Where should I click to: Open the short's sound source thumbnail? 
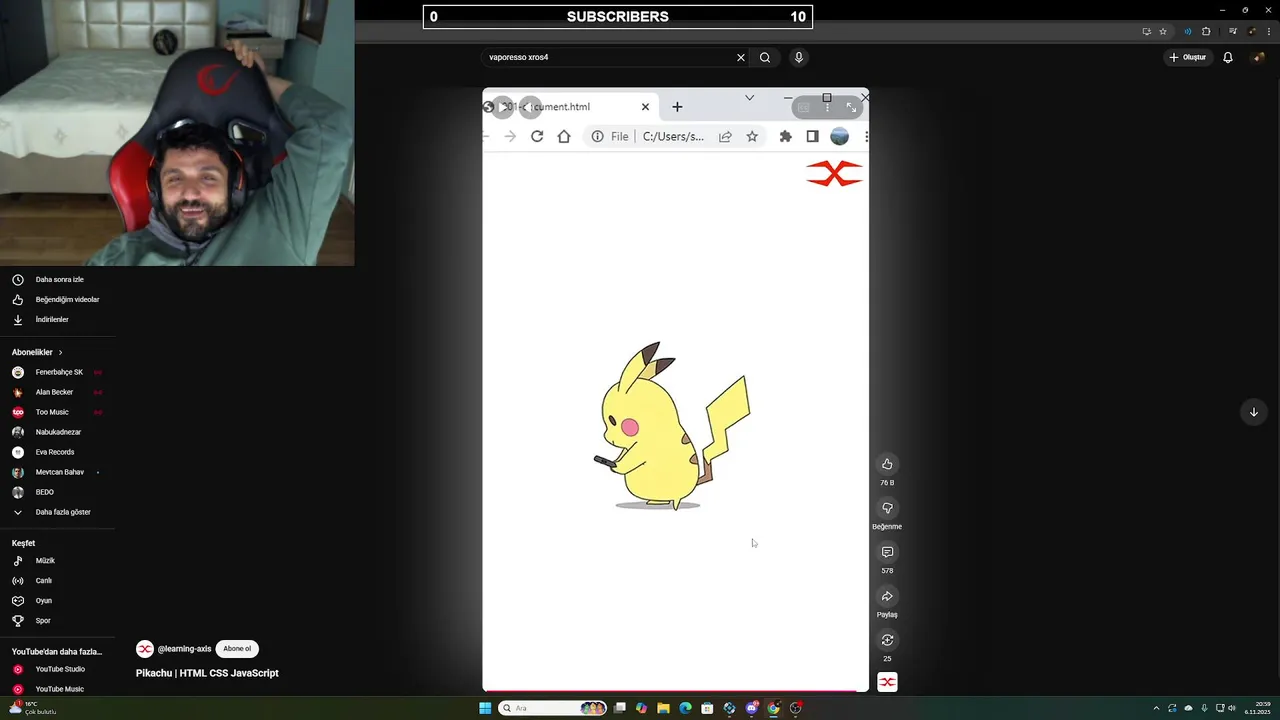click(x=887, y=682)
